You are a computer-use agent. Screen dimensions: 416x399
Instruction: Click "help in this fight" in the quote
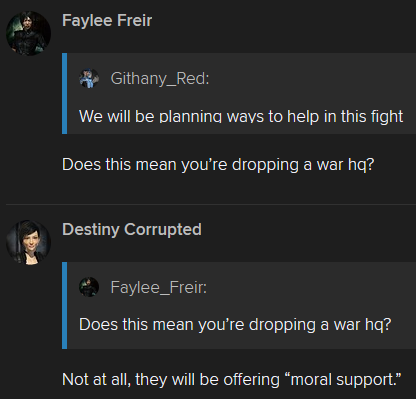tap(345, 117)
